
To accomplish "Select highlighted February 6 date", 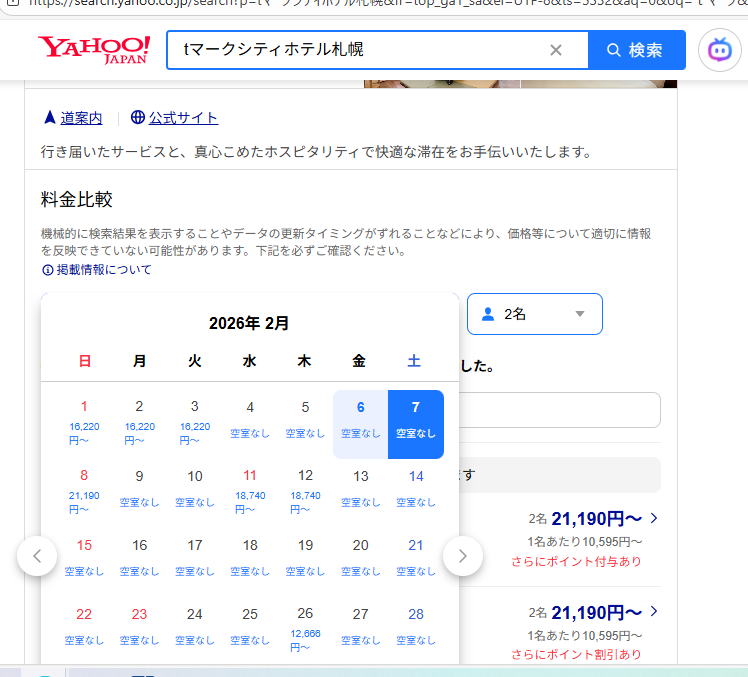I will pos(361,424).
